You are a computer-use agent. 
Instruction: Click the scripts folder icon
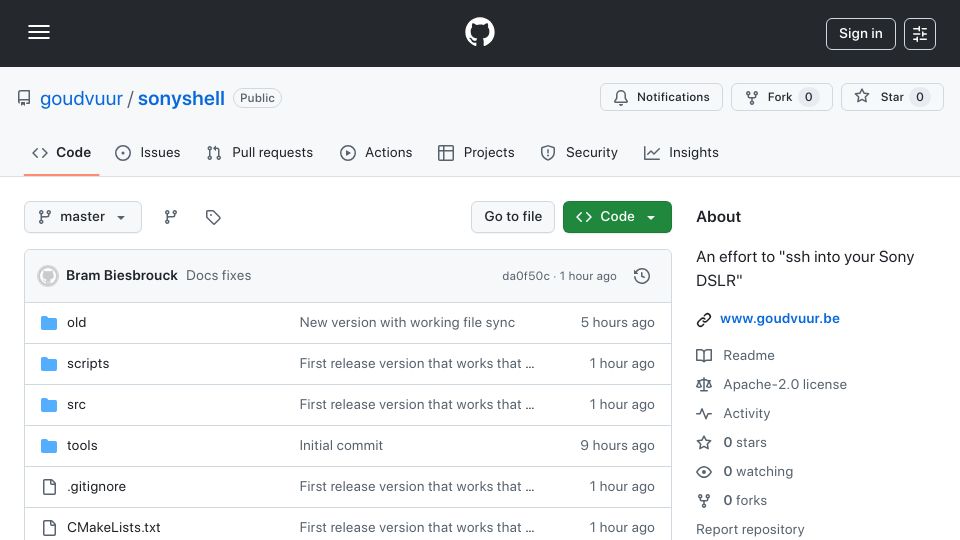click(49, 364)
